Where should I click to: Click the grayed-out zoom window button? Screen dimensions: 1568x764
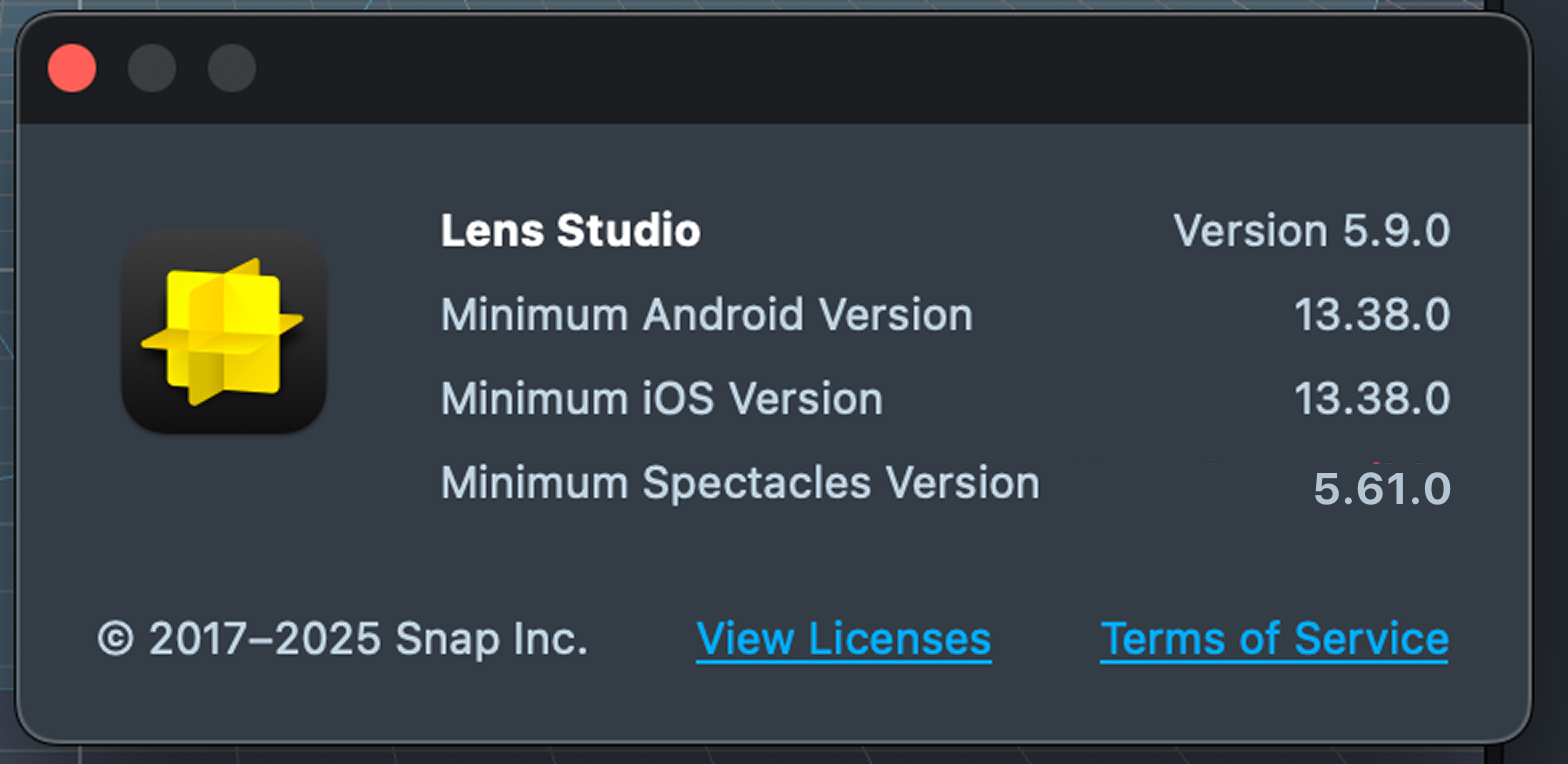[x=232, y=69]
